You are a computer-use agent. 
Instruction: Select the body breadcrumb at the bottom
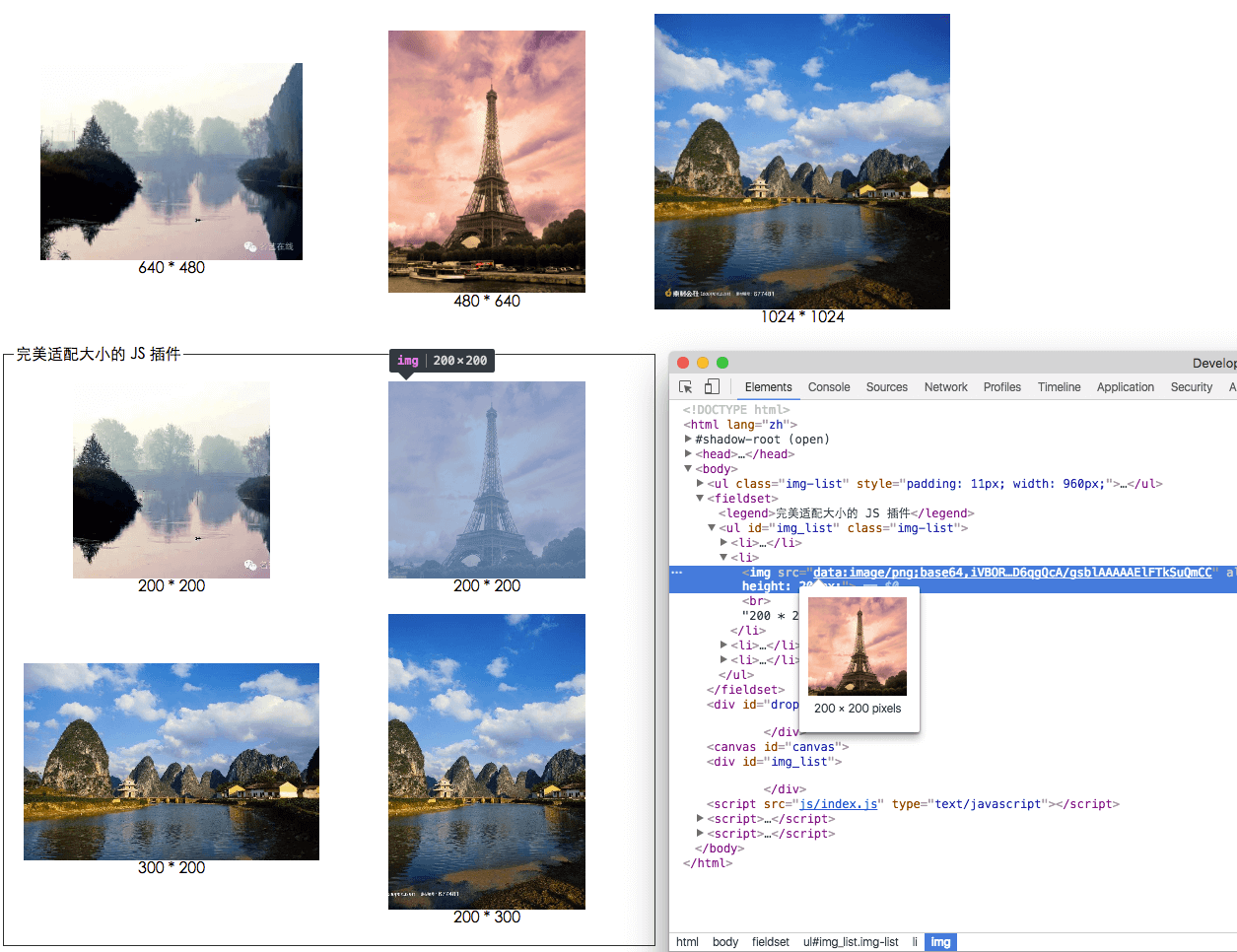pos(725,941)
